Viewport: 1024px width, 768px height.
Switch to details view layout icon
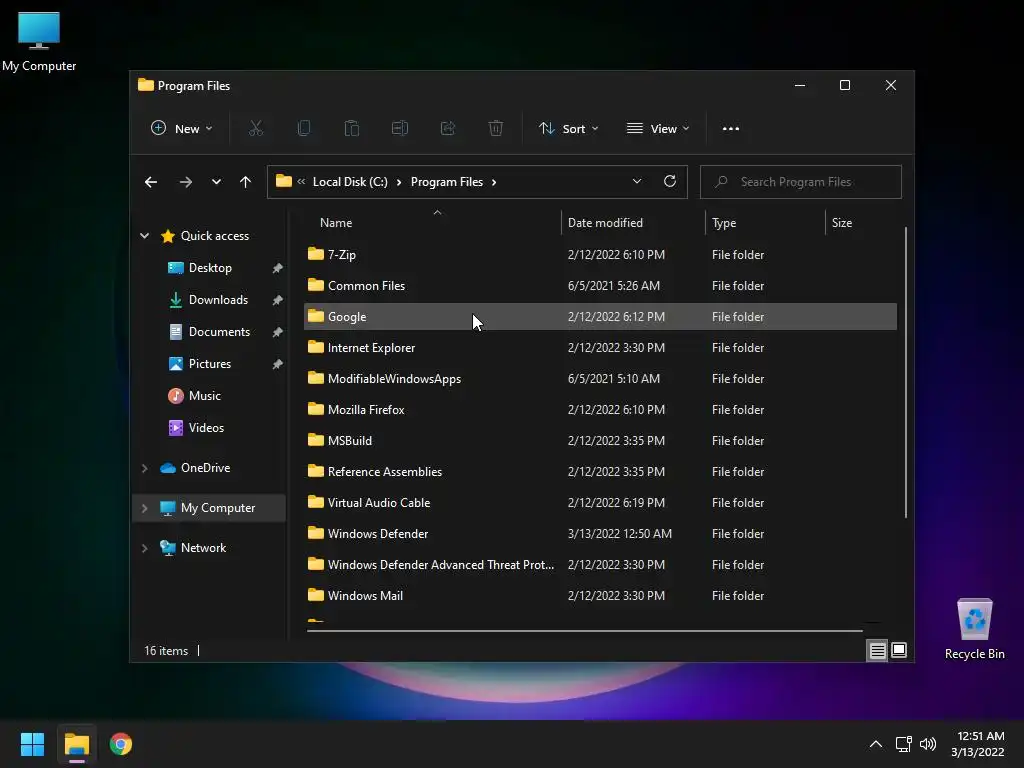point(877,650)
